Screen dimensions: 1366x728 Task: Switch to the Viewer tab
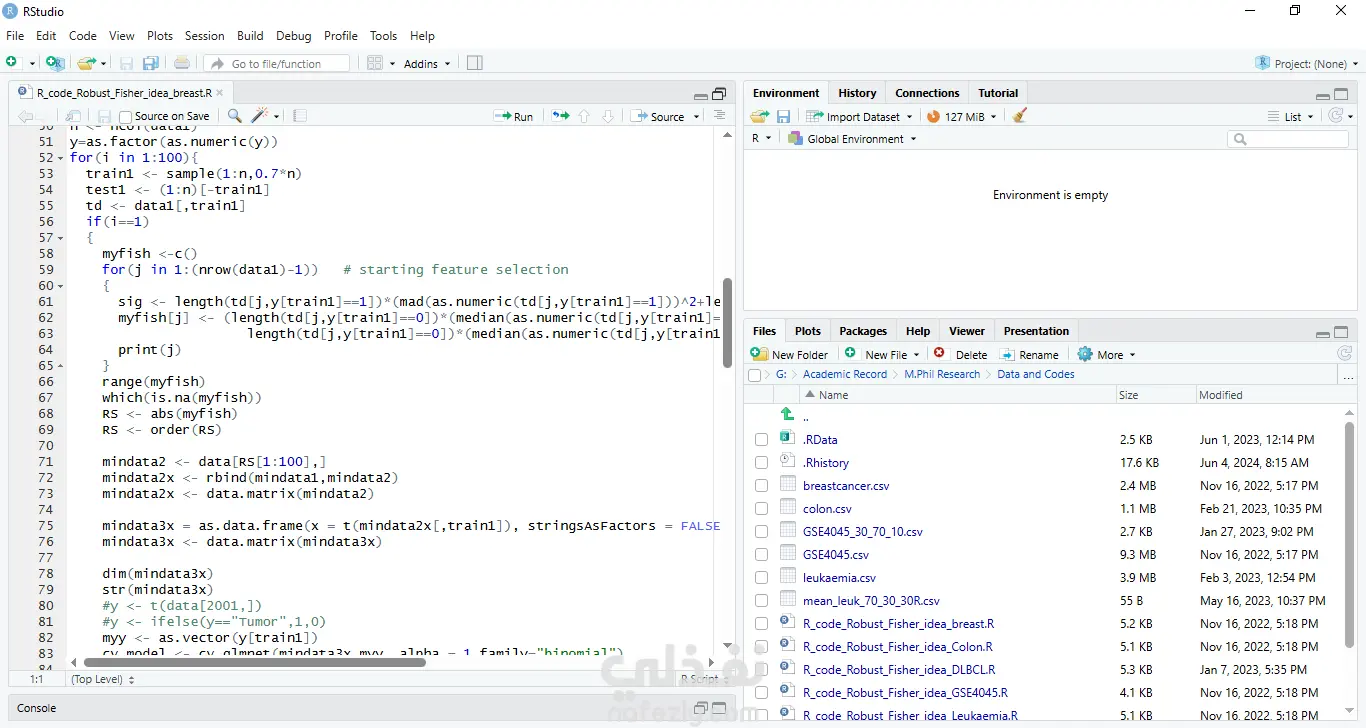point(966,331)
